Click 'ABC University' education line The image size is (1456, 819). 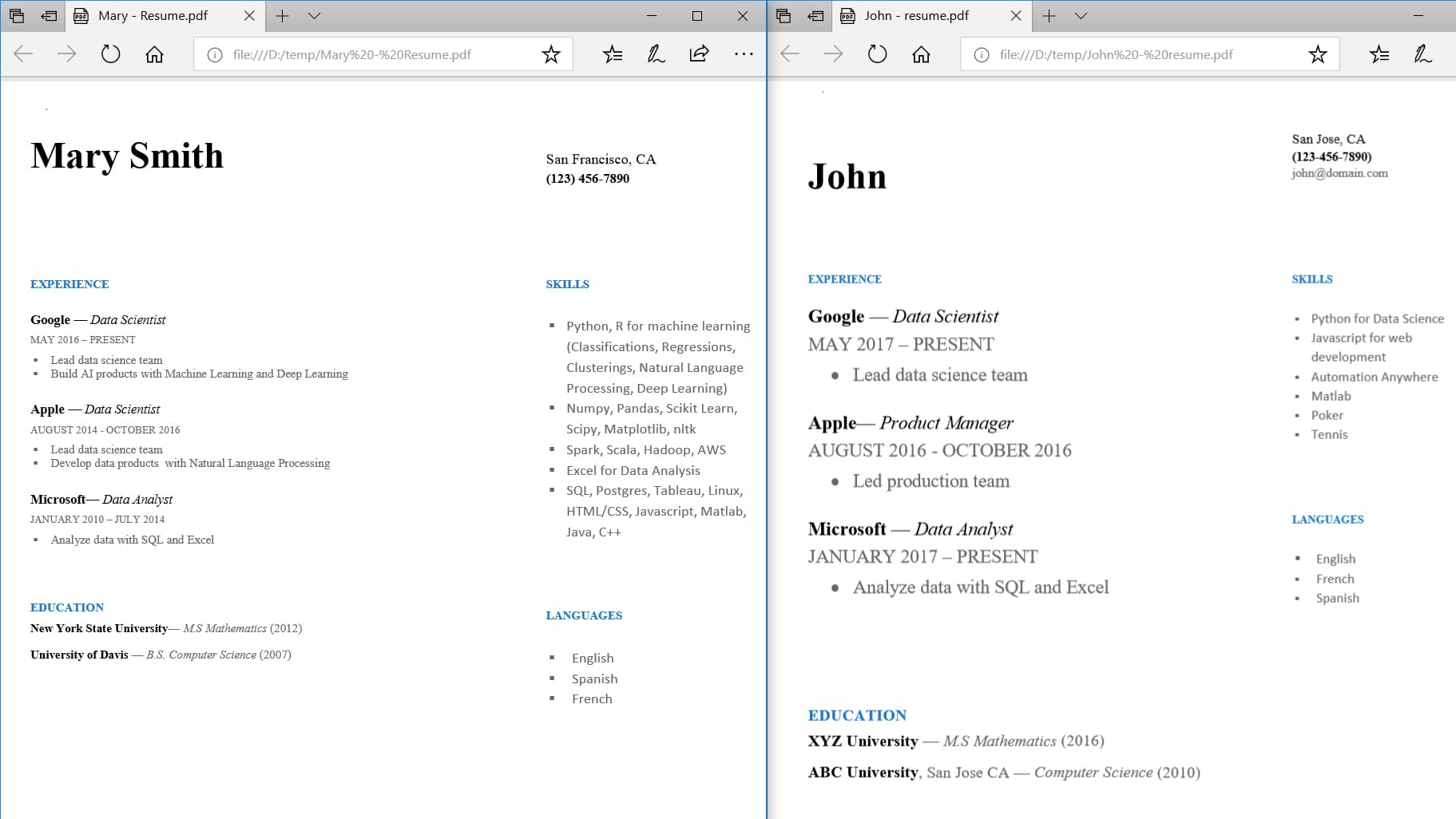1004,772
